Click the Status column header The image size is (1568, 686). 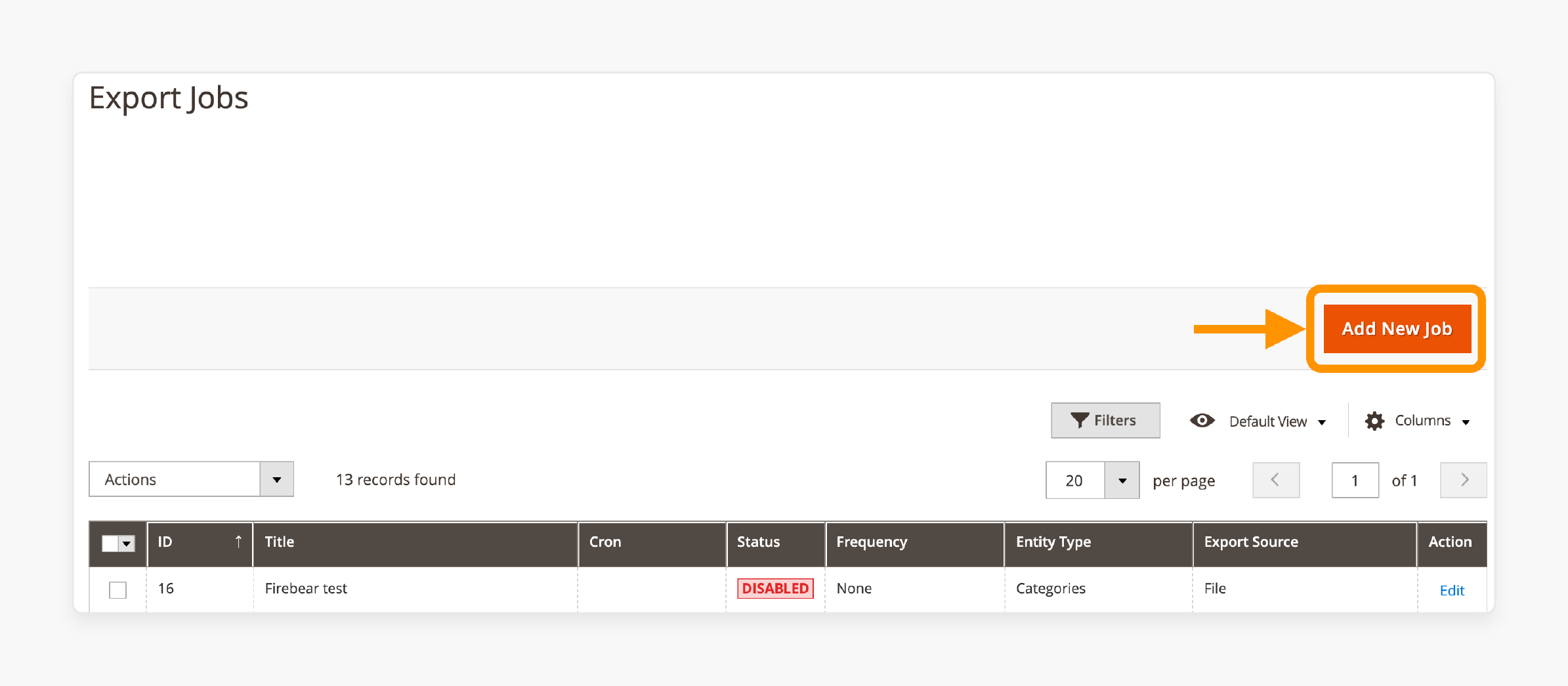pyautogui.click(x=758, y=542)
